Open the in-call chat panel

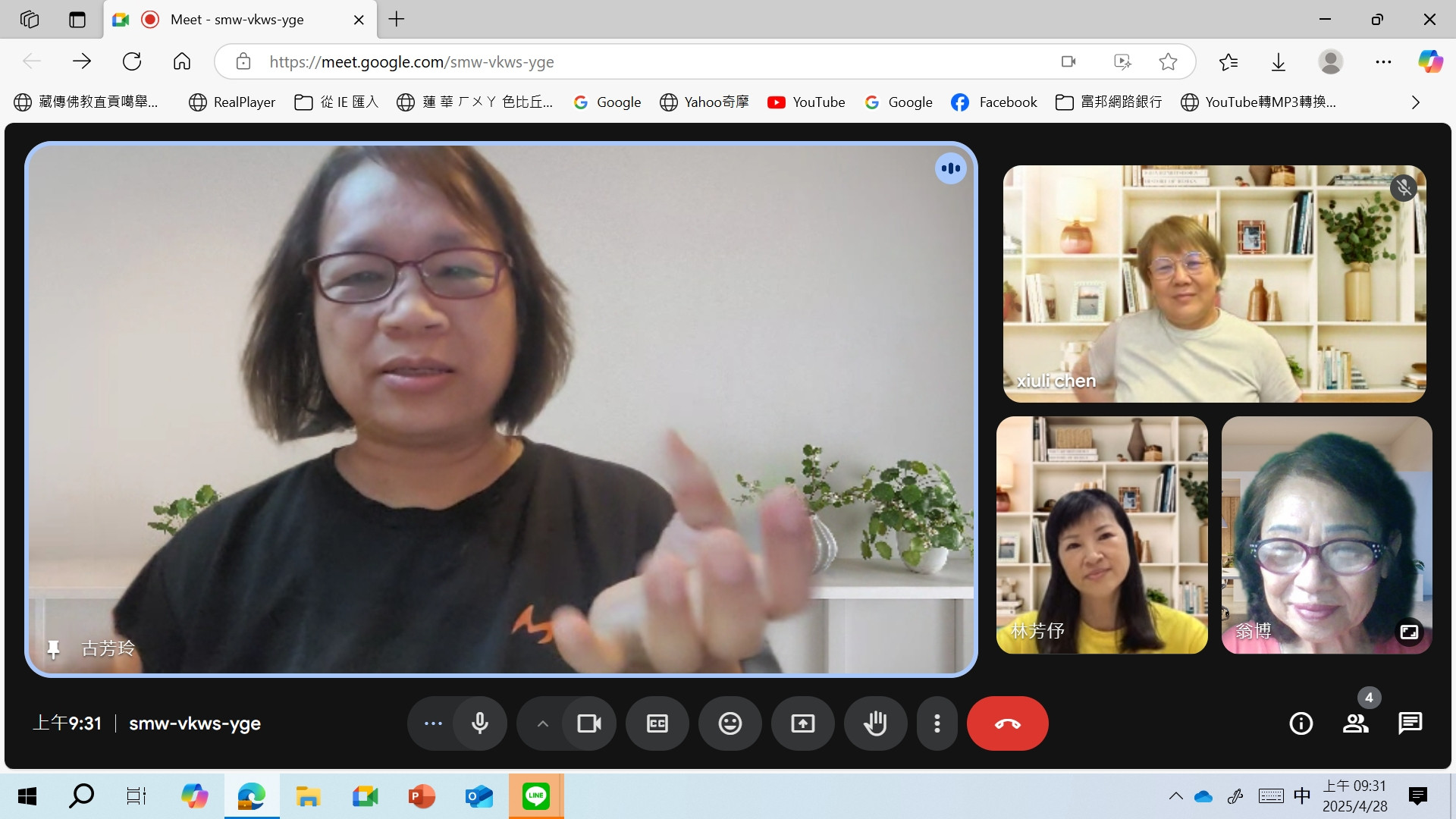point(1410,723)
